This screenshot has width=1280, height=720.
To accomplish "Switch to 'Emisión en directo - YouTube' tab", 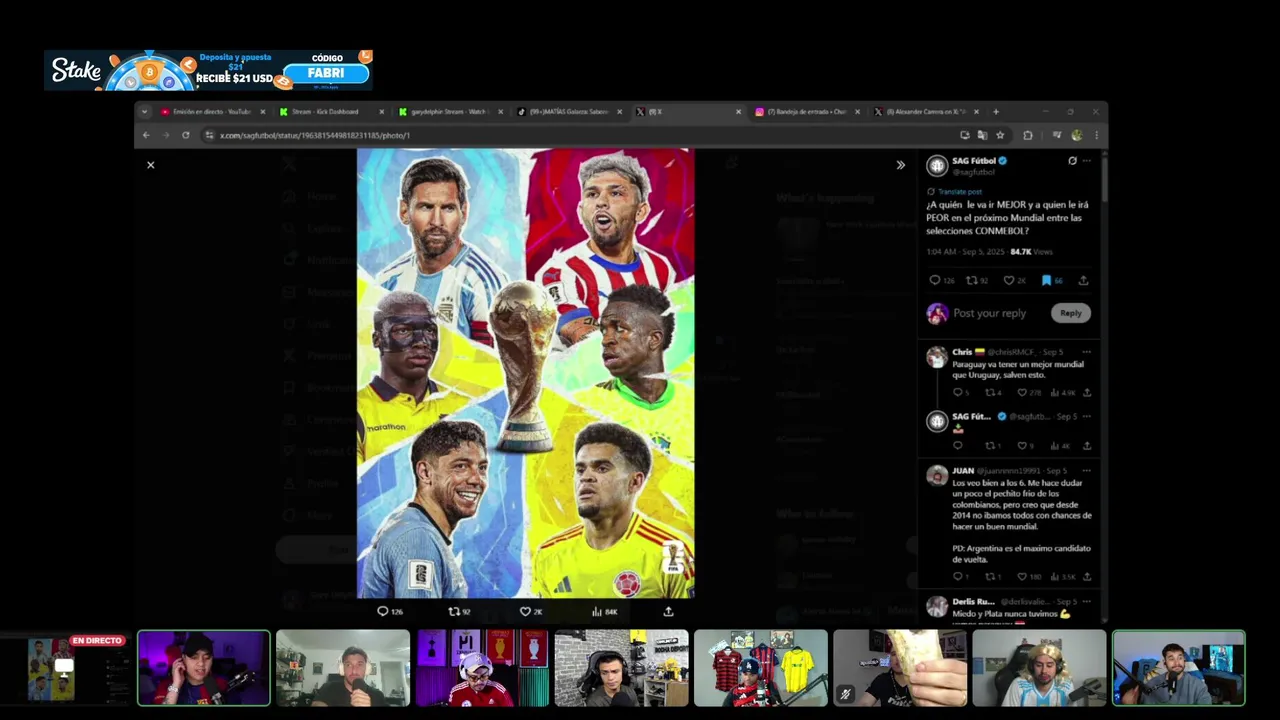I will (x=212, y=112).
